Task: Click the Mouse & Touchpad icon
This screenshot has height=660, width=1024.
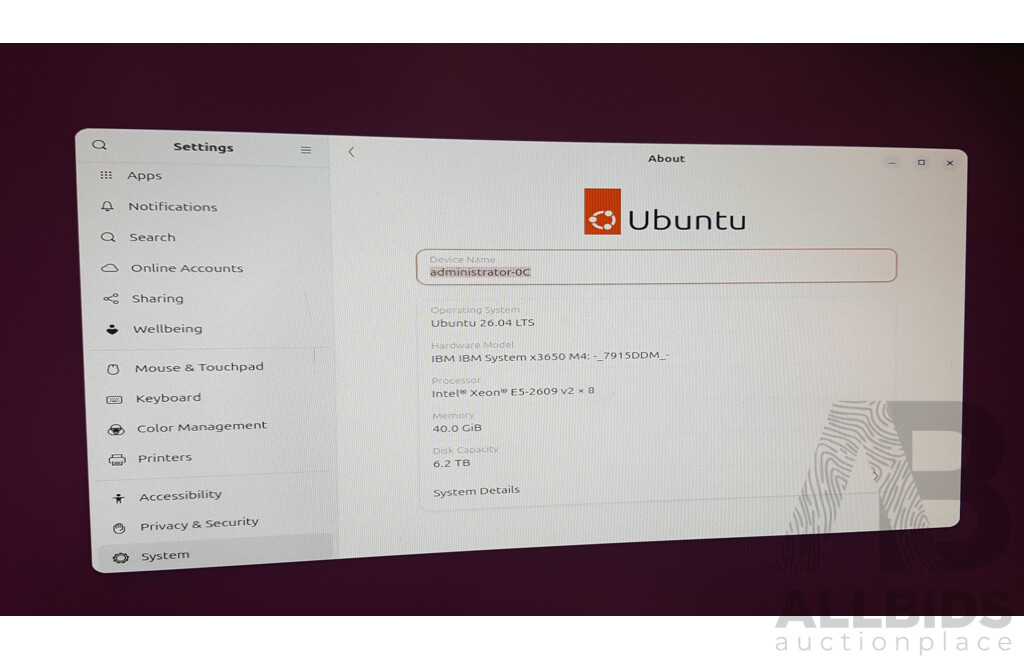Action: [x=113, y=369]
